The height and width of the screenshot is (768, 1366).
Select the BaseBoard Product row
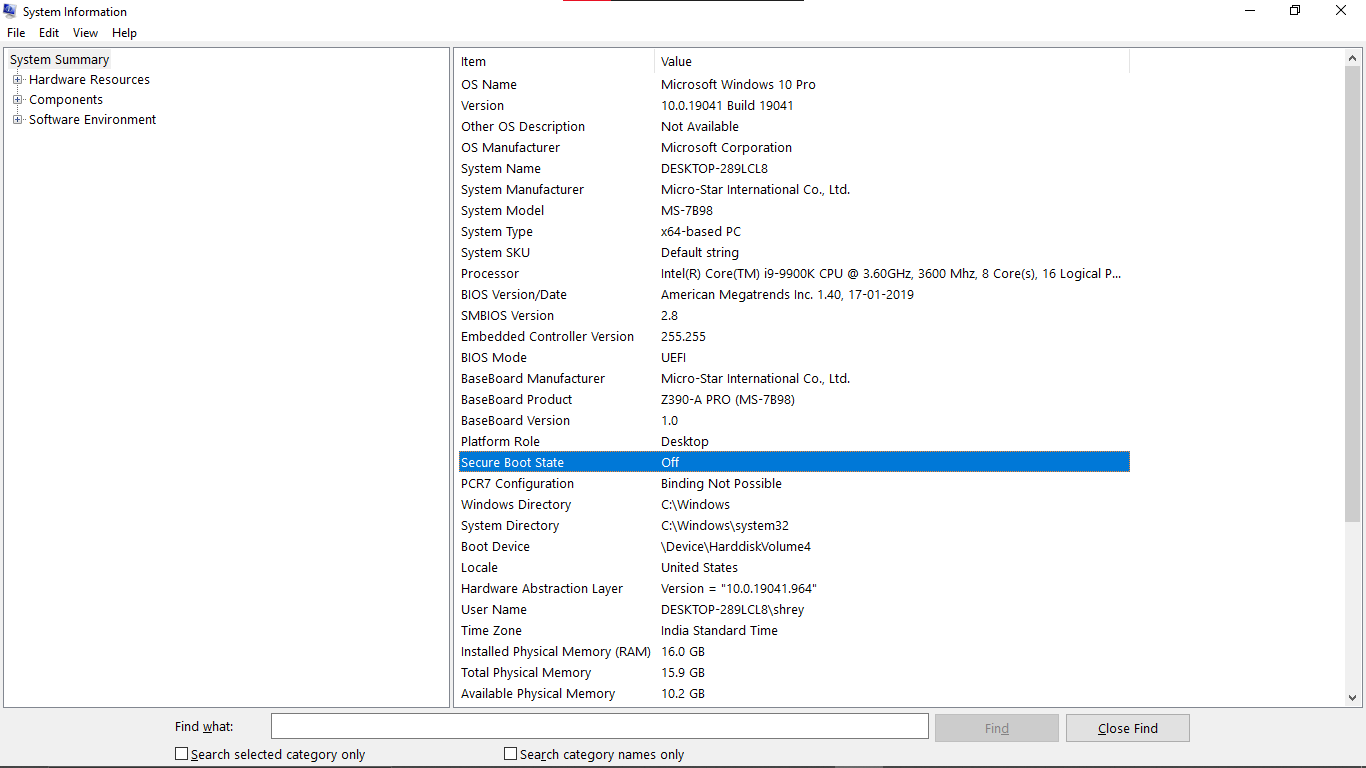coord(794,400)
